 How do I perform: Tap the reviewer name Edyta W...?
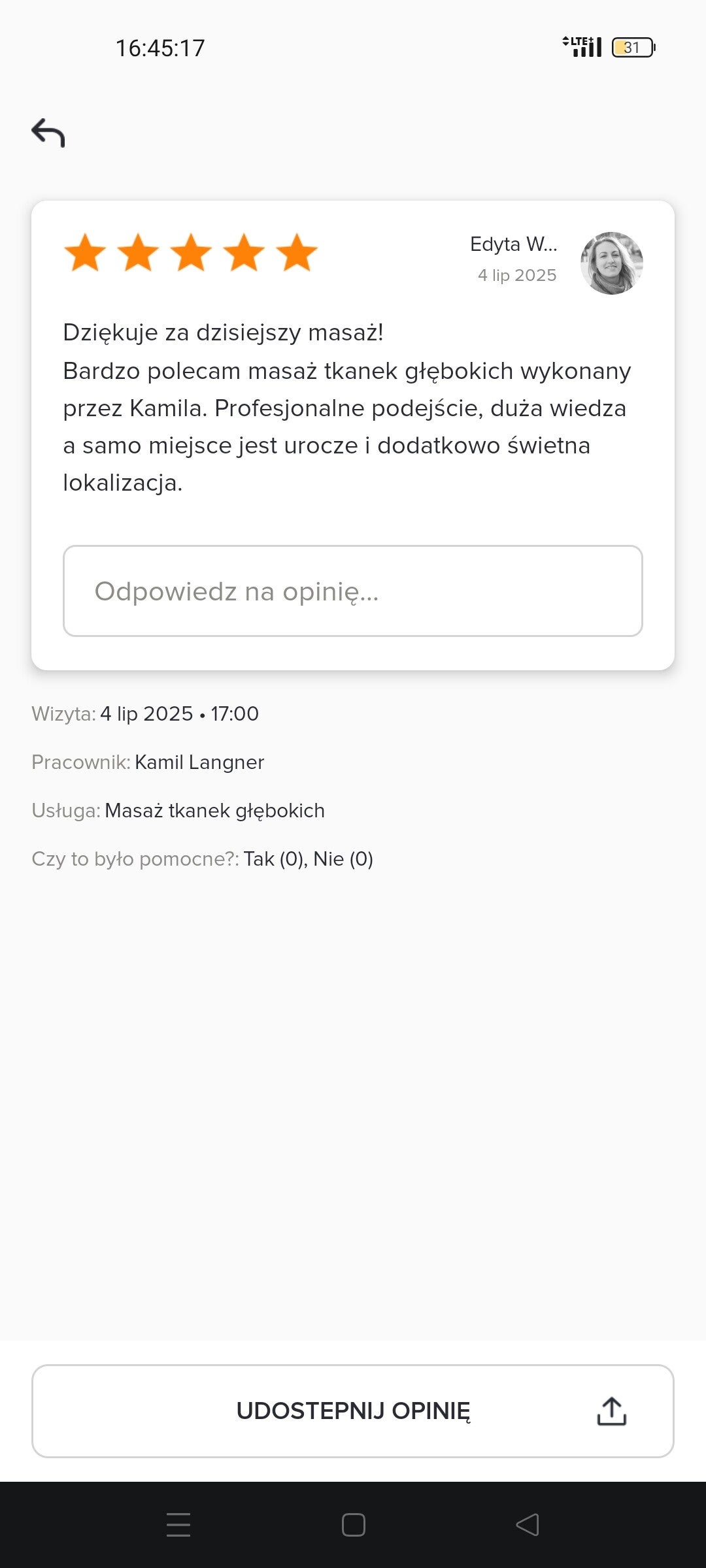[x=513, y=244]
